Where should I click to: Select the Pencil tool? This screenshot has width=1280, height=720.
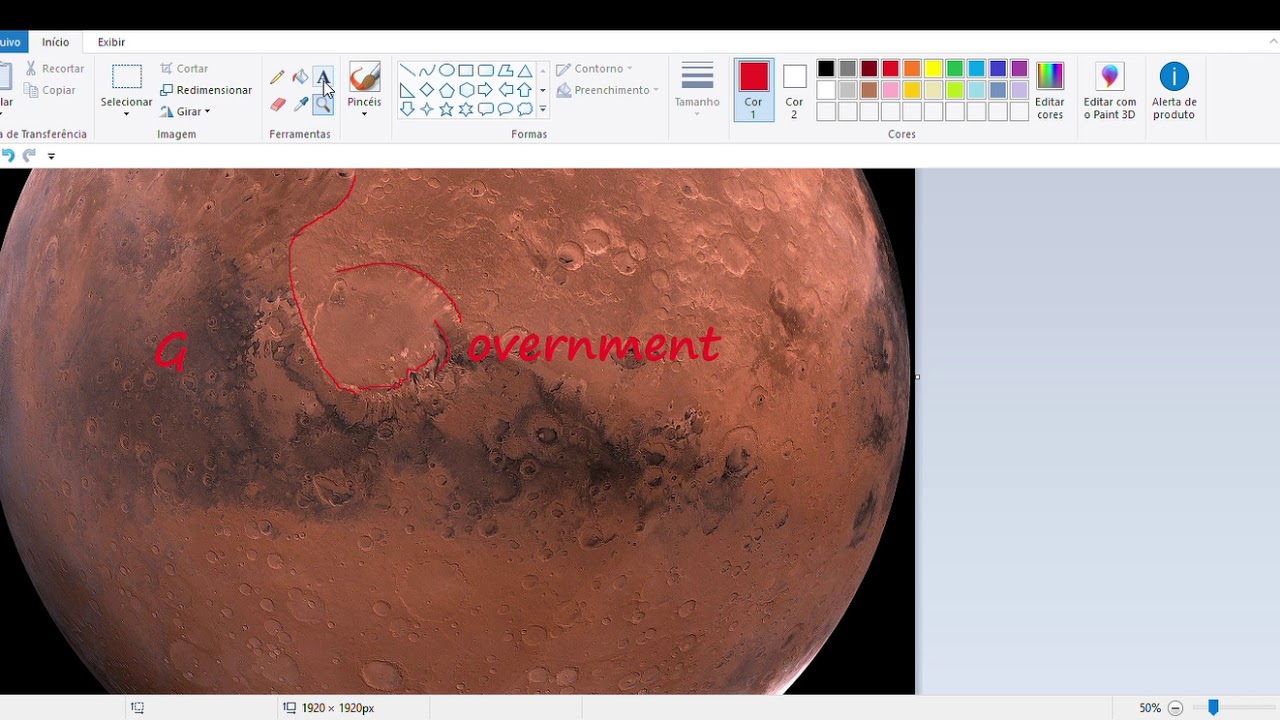277,78
